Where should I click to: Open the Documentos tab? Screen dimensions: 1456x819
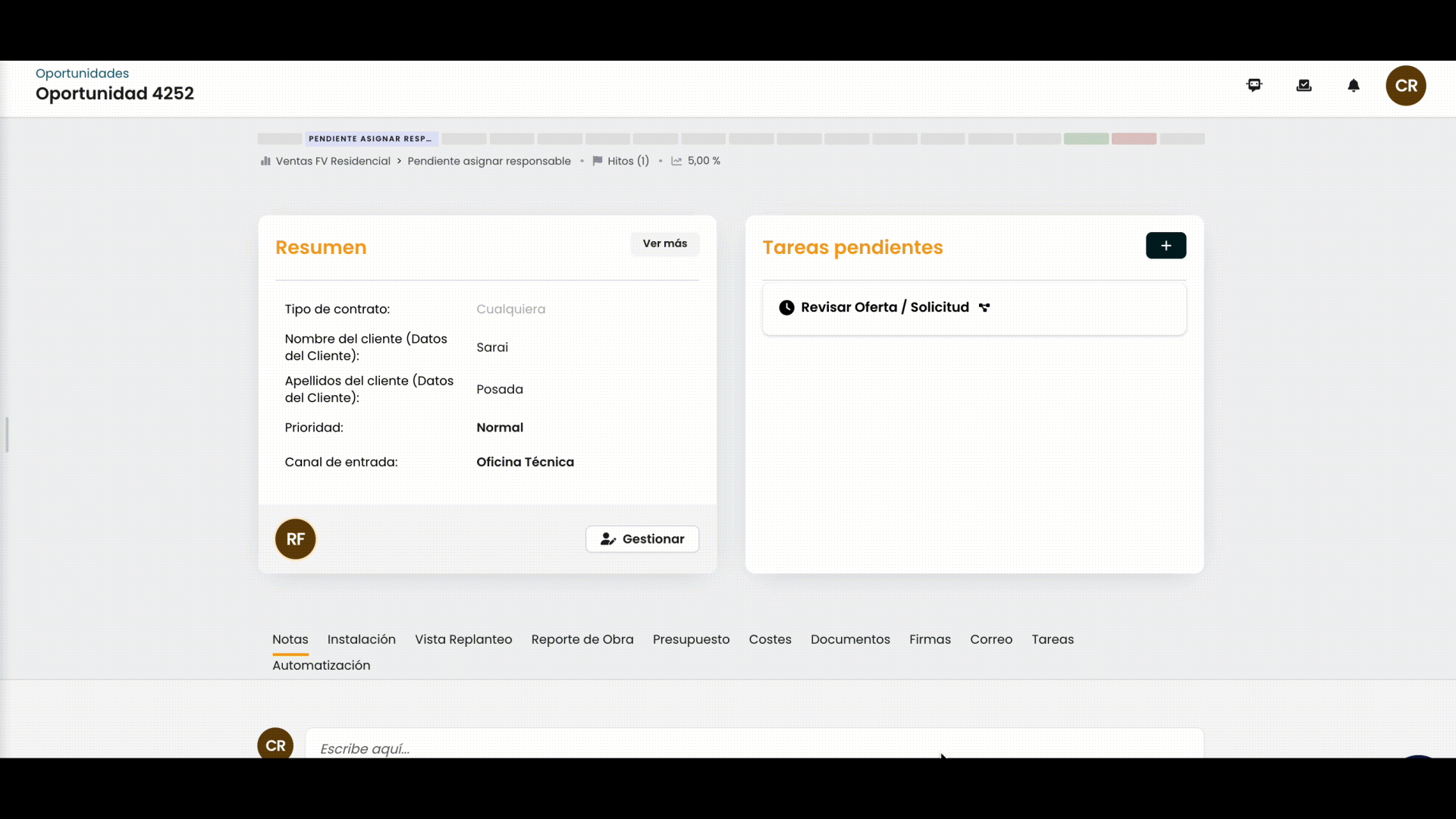850,639
